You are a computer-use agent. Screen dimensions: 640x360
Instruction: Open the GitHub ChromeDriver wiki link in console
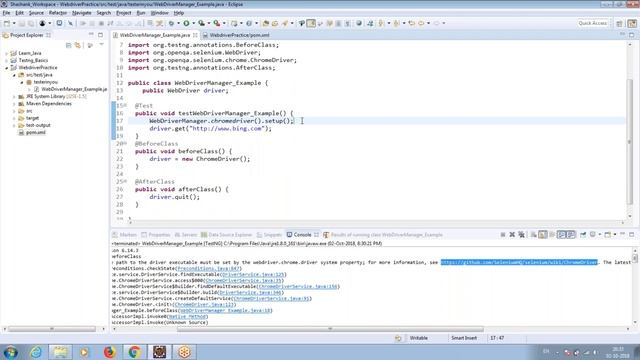click(519, 262)
